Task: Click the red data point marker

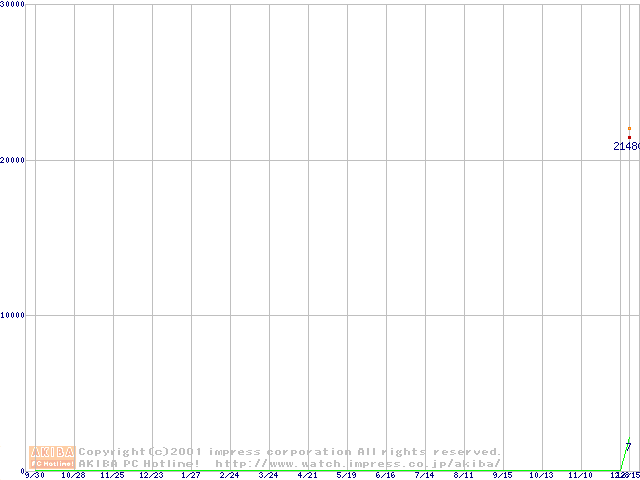Action: point(629,137)
